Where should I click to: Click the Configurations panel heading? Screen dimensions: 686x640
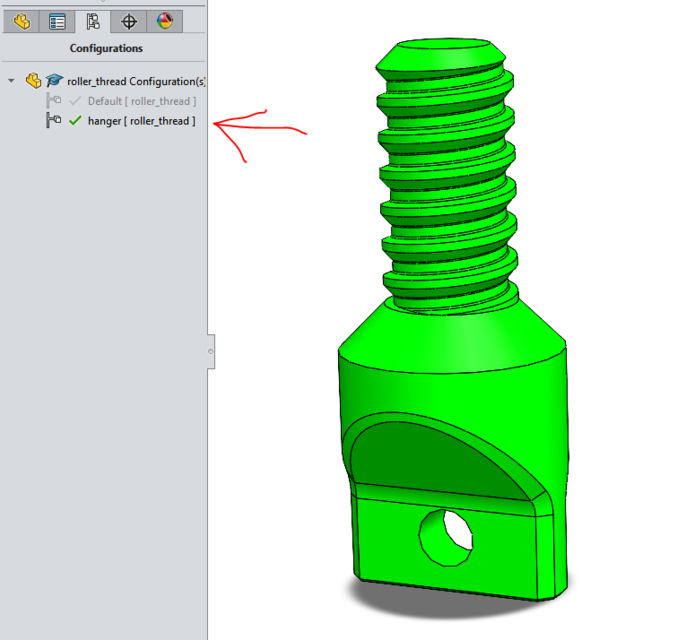106,48
